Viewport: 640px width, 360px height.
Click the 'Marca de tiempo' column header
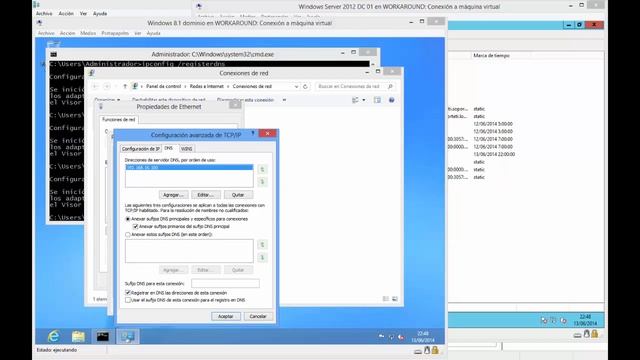[x=491, y=56]
